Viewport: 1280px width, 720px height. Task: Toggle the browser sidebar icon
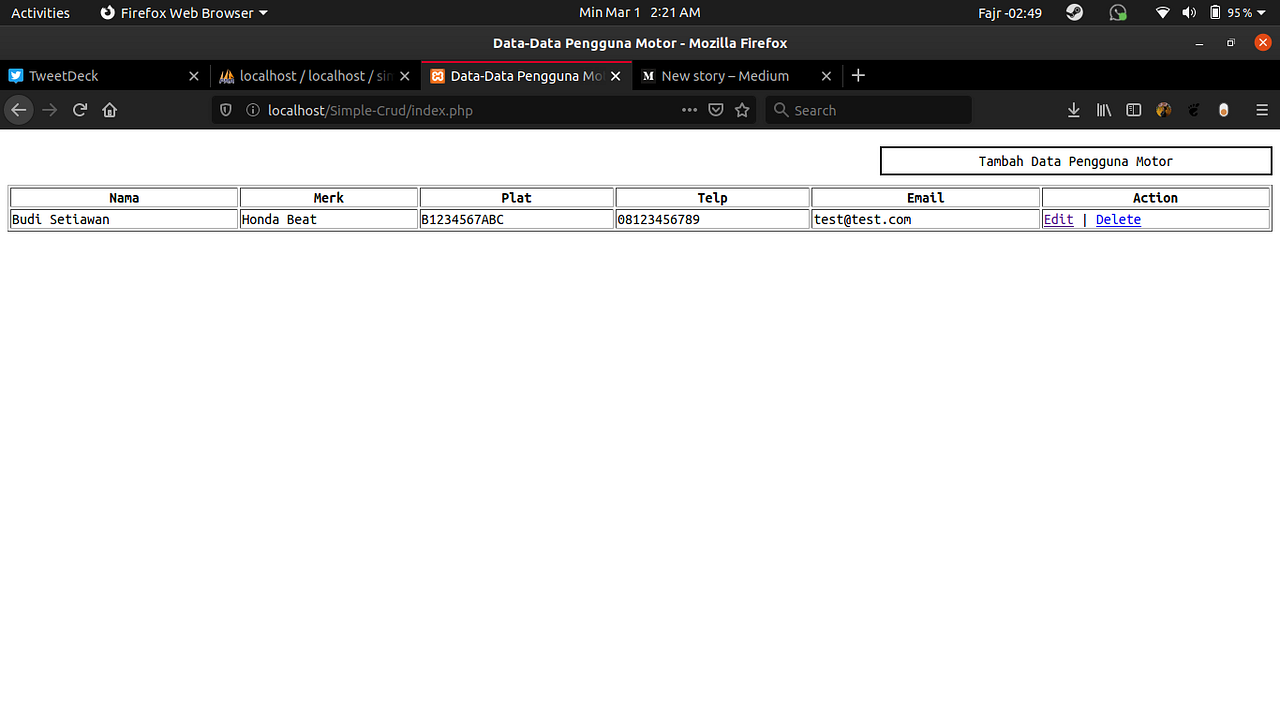tap(1133, 110)
